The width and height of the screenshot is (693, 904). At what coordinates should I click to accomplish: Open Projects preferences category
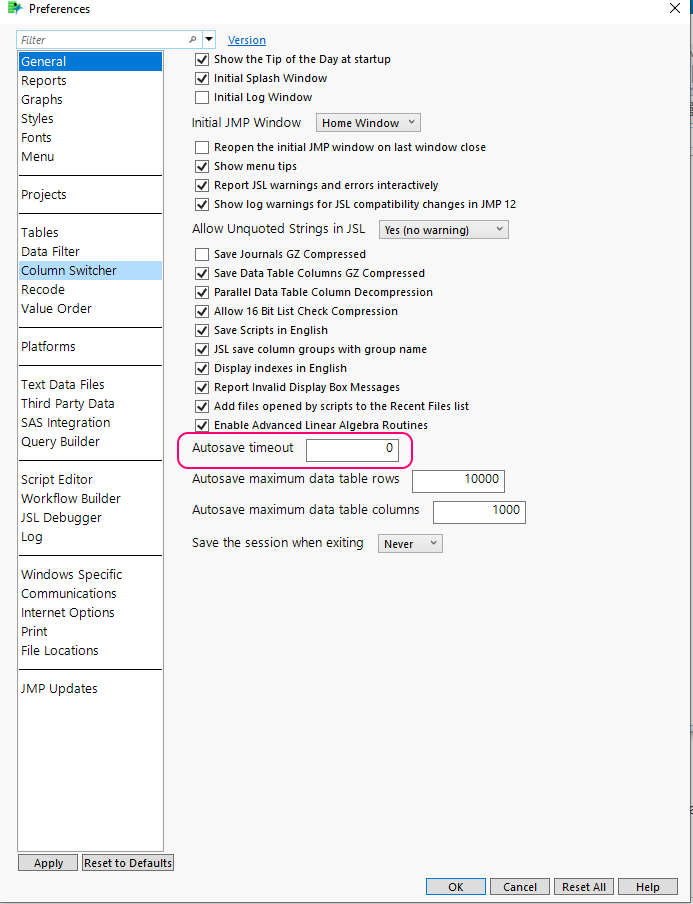coord(91,195)
